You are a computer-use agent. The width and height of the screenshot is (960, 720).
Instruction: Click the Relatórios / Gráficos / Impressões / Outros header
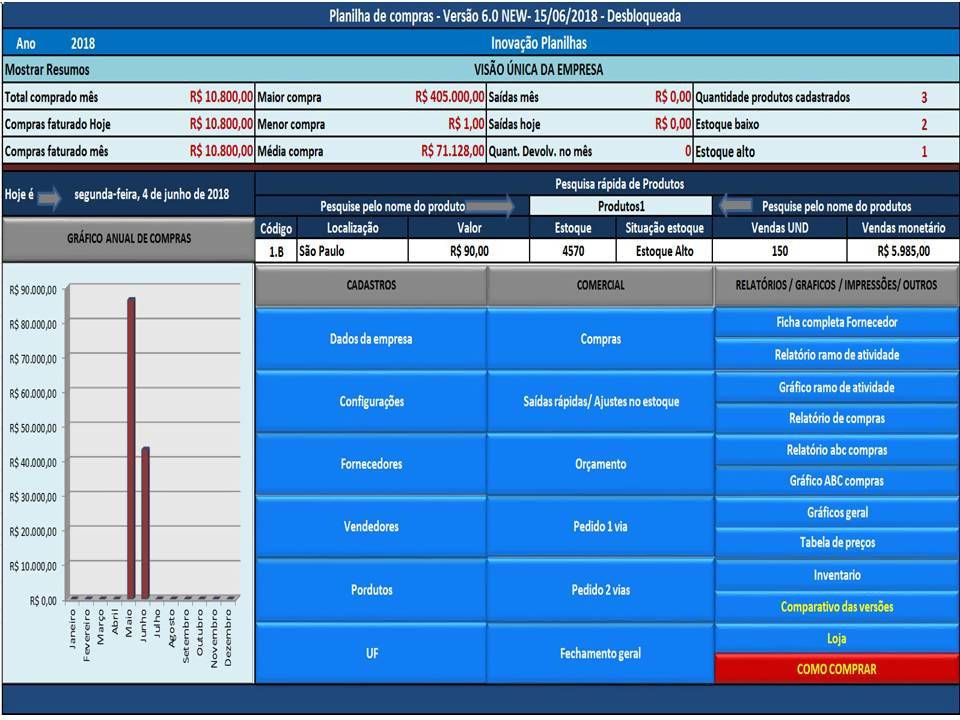pos(836,285)
